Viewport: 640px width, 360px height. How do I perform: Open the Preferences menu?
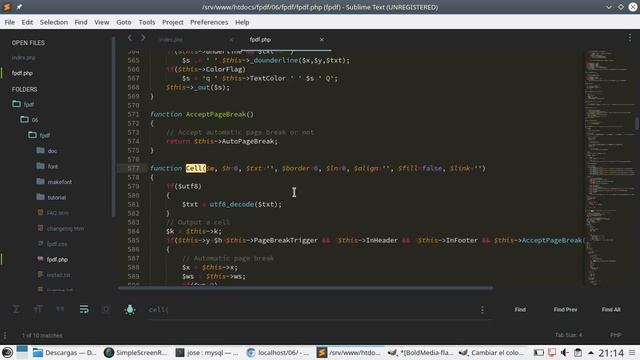point(209,22)
